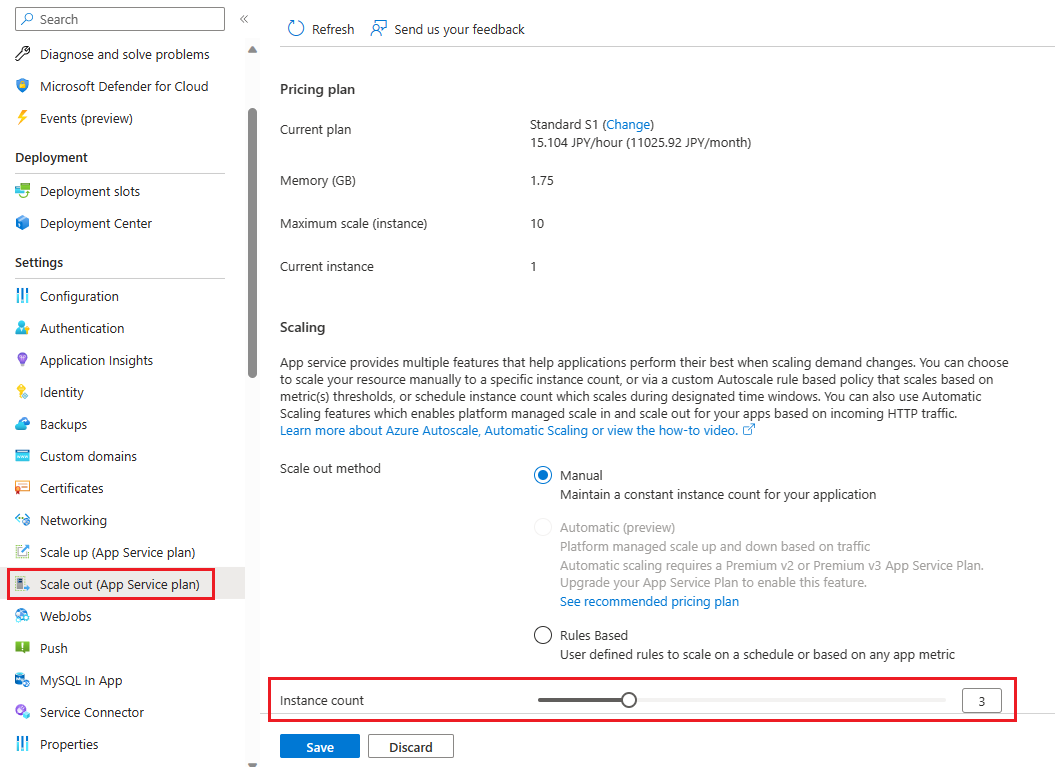Image resolution: width=1055 pixels, height=767 pixels.
Task: Click the Search box in sidebar
Action: [x=120, y=19]
